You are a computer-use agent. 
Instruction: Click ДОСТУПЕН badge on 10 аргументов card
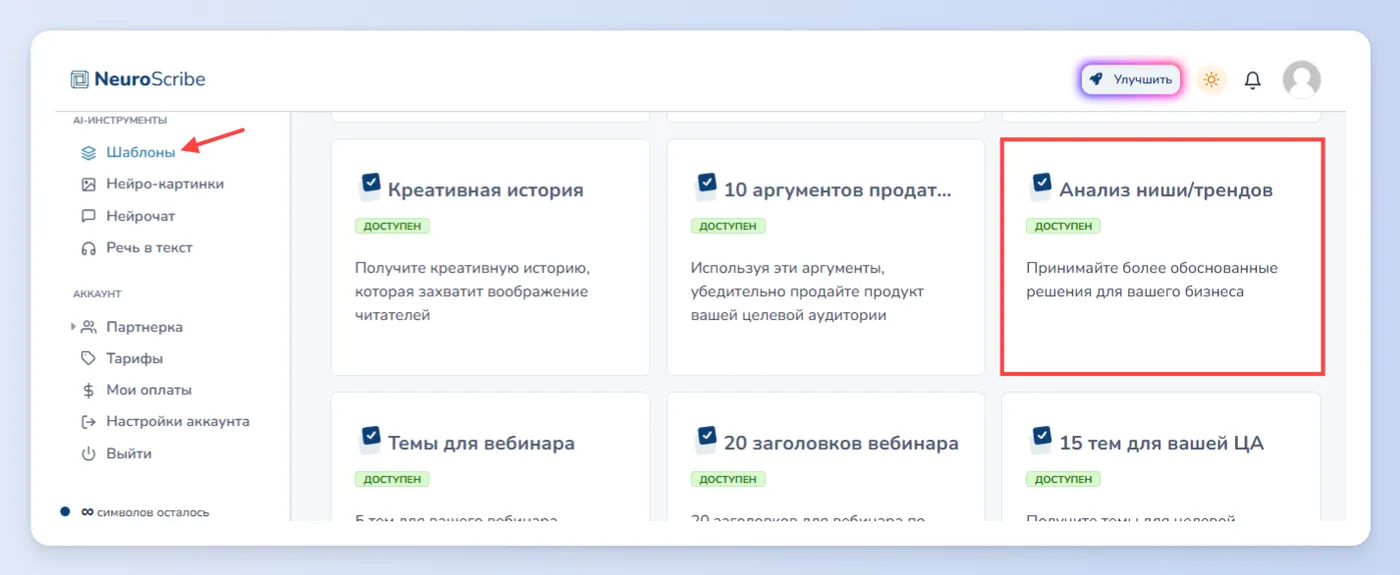click(728, 226)
